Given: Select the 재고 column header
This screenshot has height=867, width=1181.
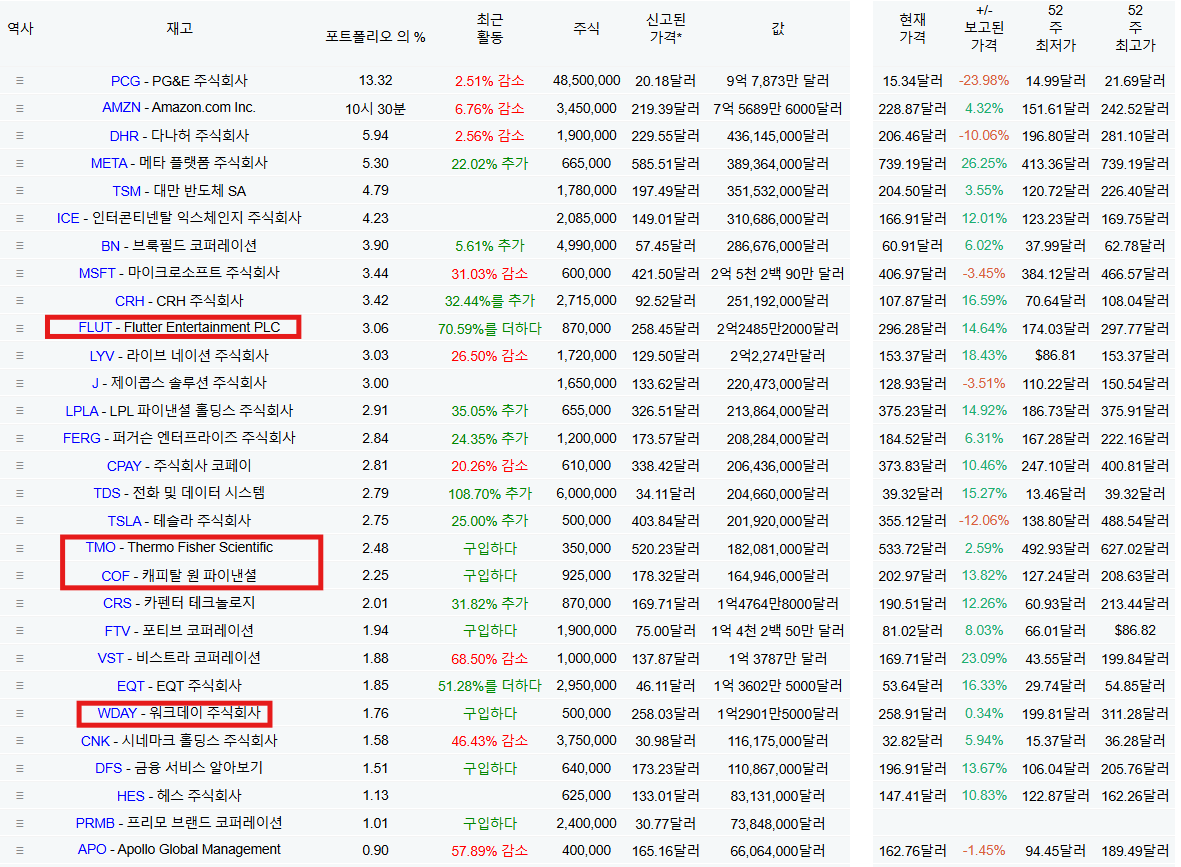Looking at the screenshot, I should (180, 28).
